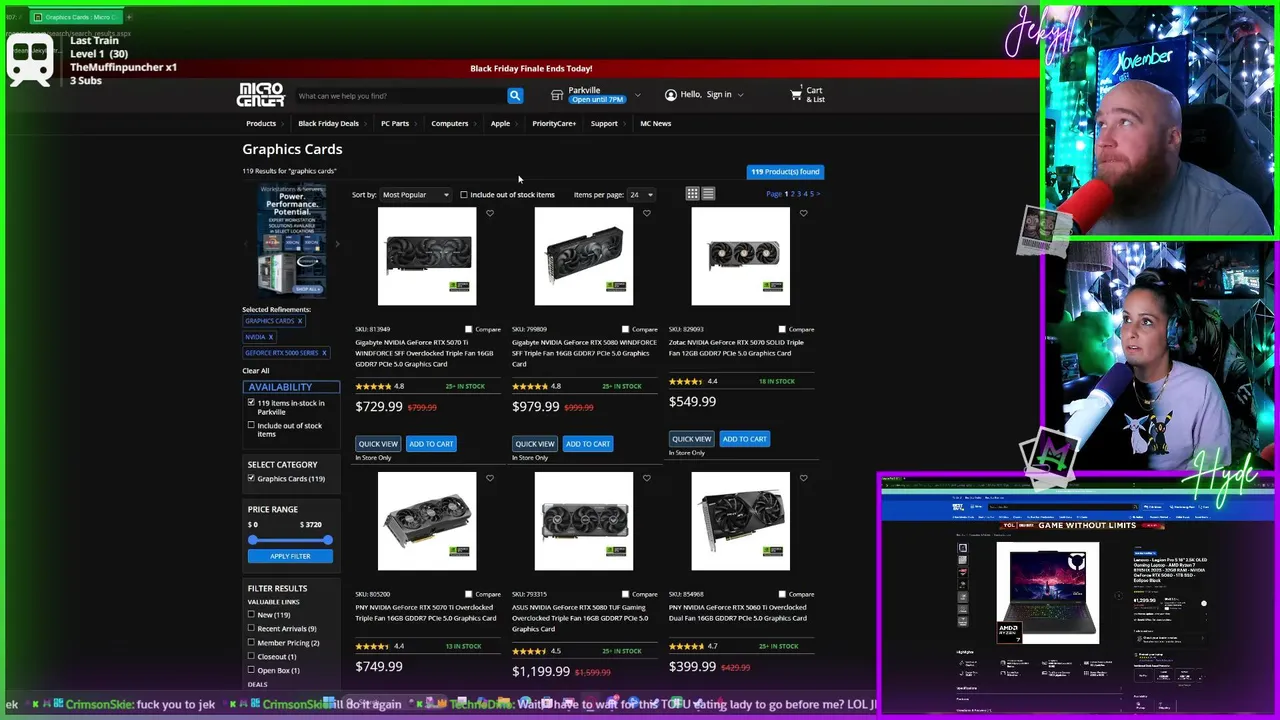Click the next page arrow in pagination

pyautogui.click(x=817, y=194)
